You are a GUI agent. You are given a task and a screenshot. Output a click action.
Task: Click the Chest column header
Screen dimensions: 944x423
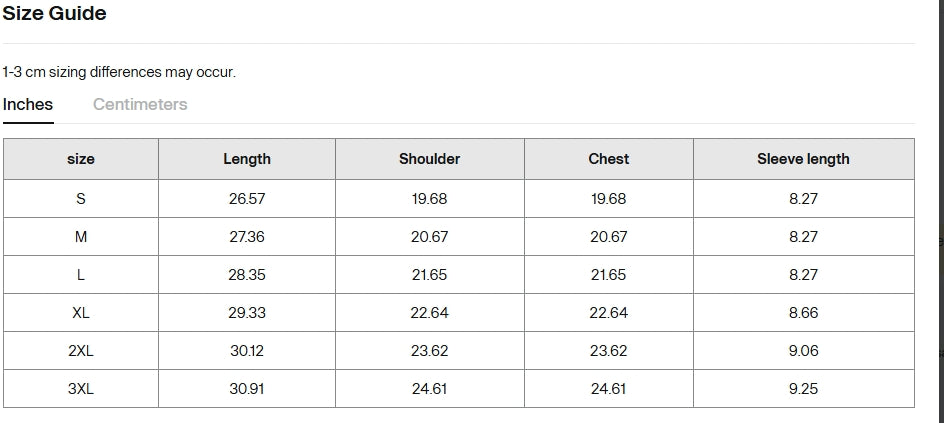click(x=608, y=159)
